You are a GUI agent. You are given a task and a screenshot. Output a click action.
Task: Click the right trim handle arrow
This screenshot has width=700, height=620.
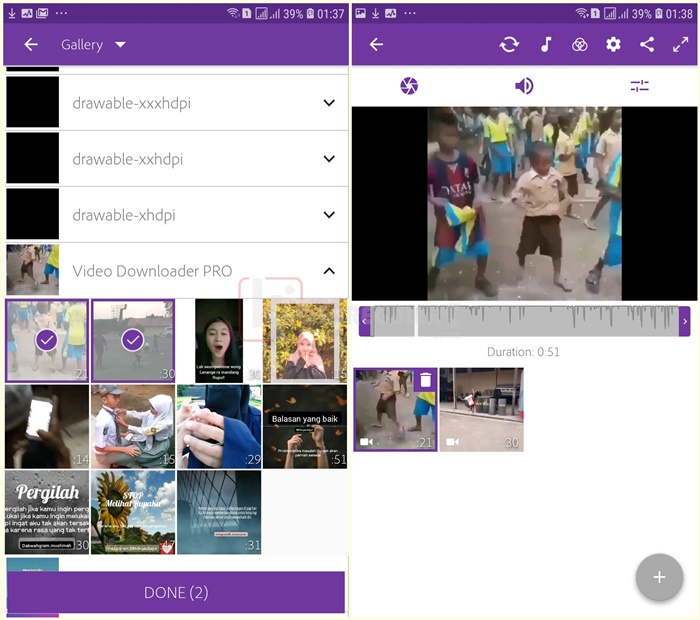pos(685,321)
